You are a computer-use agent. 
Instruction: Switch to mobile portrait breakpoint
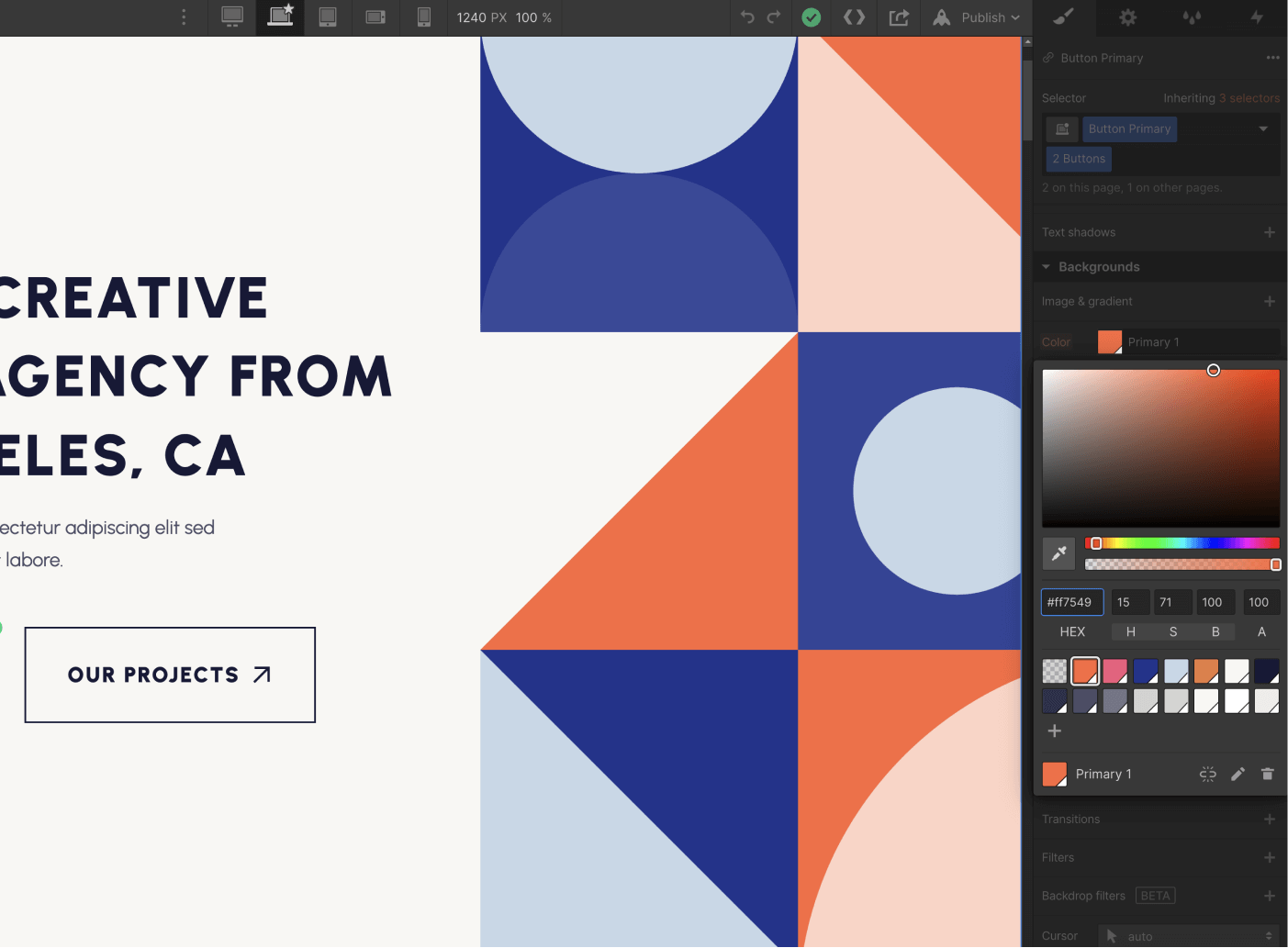[423, 17]
